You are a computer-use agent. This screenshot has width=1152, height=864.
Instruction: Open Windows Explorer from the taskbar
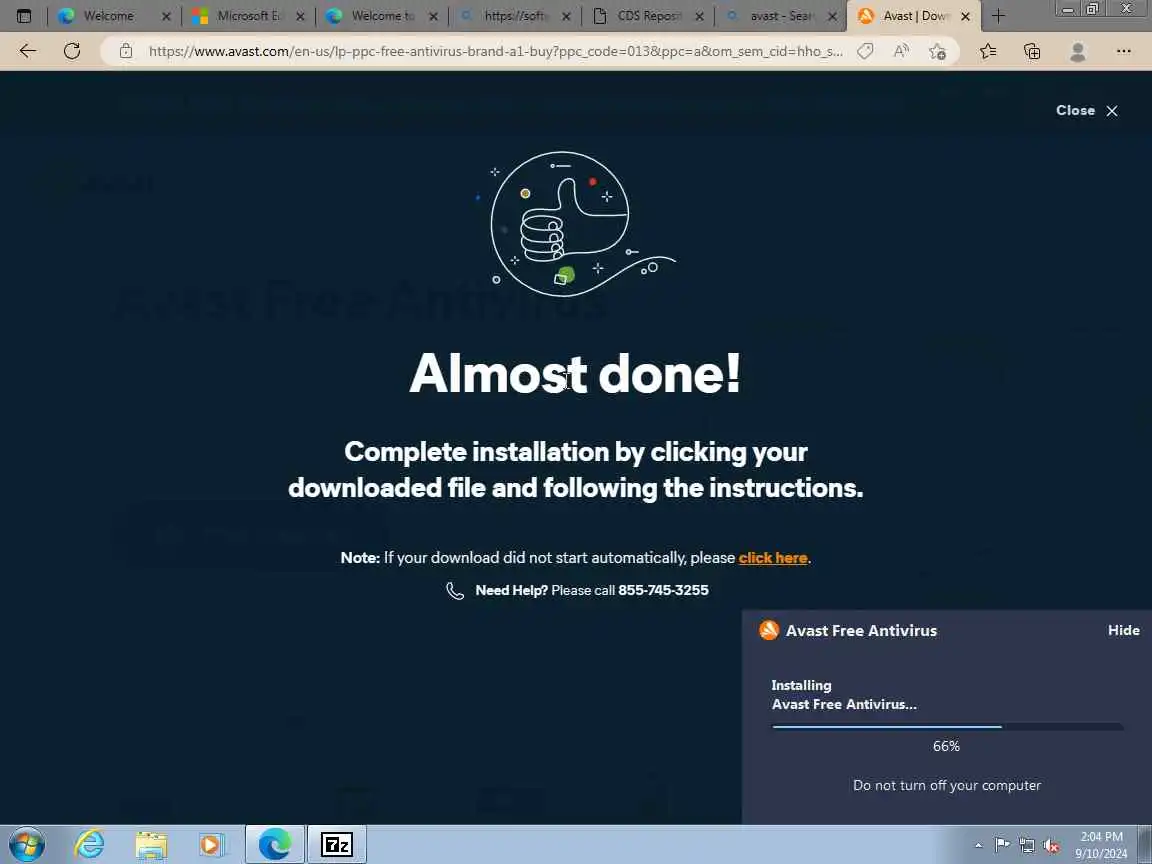coord(151,845)
